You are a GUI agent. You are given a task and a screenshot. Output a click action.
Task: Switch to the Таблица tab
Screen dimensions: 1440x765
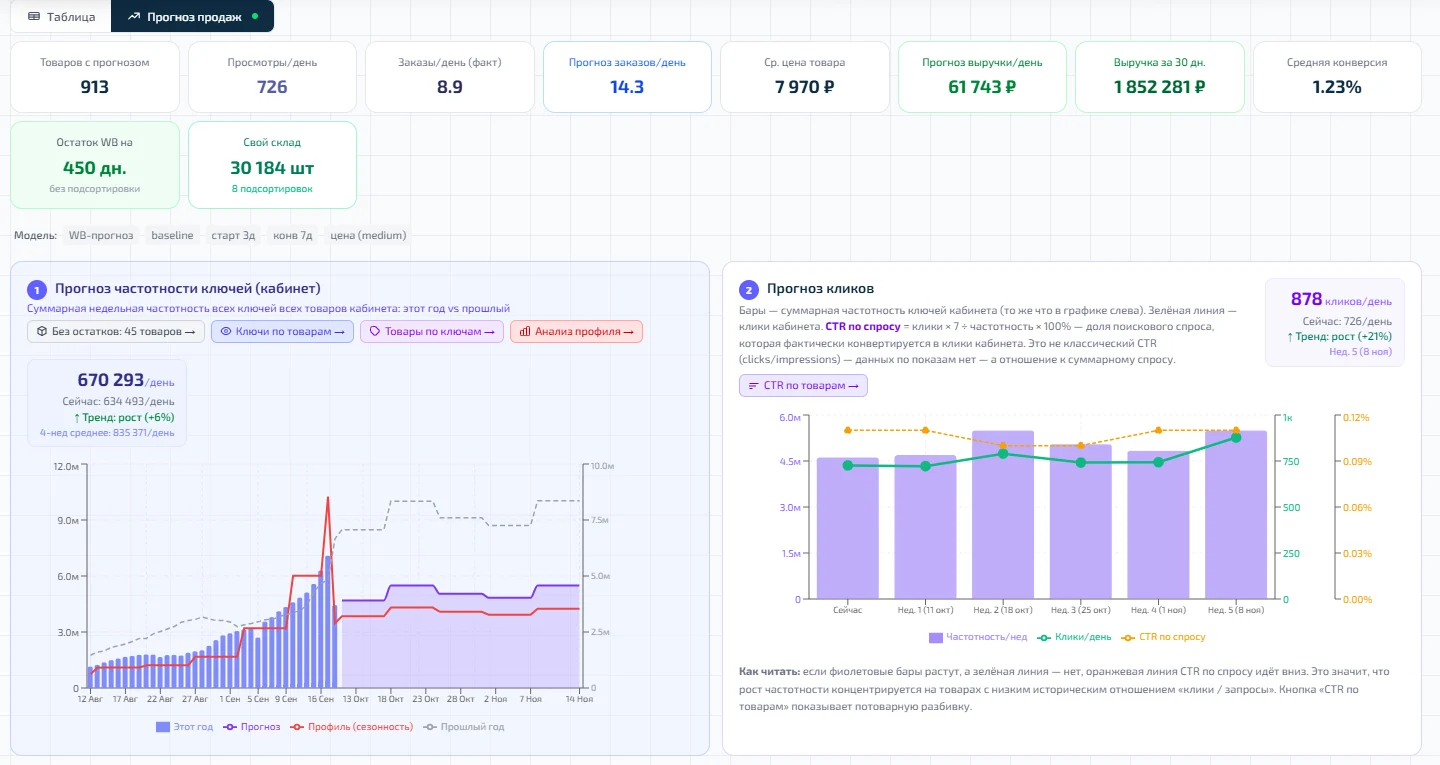click(61, 17)
